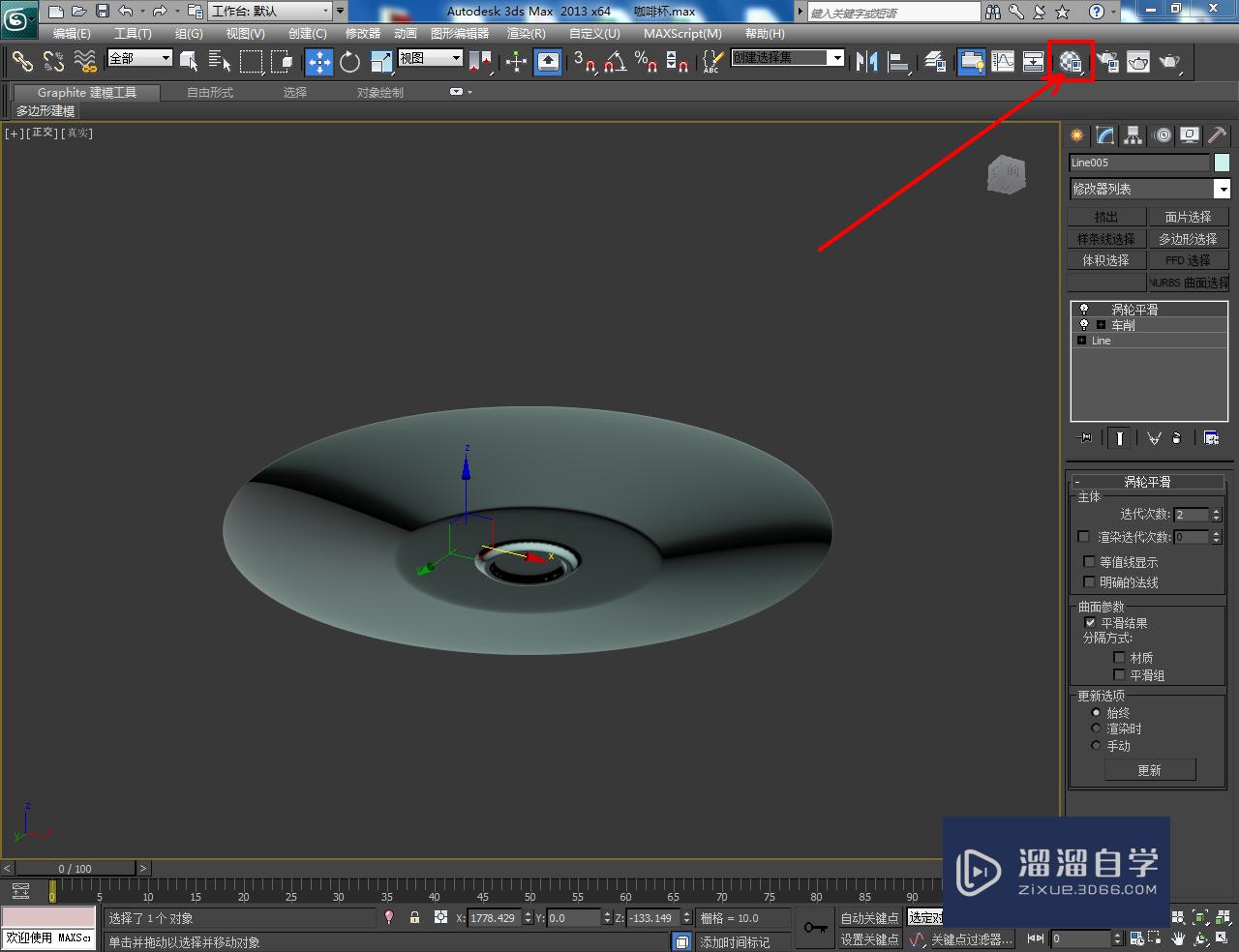Click the Select and Link tool
The image size is (1239, 952).
22,61
